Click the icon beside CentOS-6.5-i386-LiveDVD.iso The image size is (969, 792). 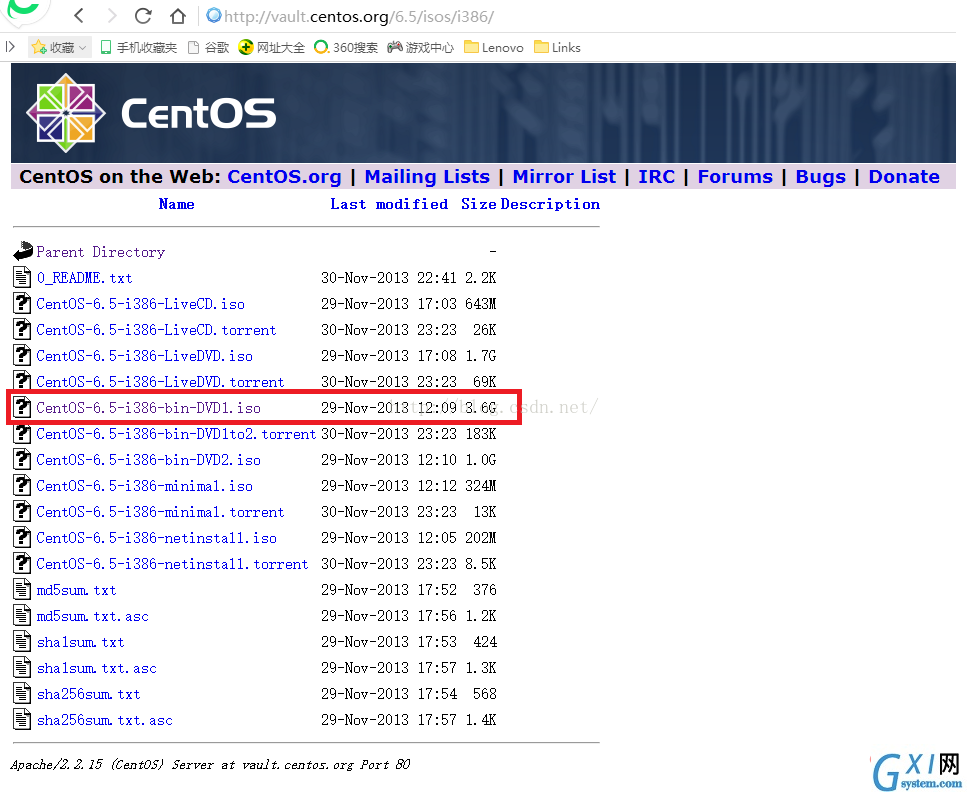[x=22, y=355]
